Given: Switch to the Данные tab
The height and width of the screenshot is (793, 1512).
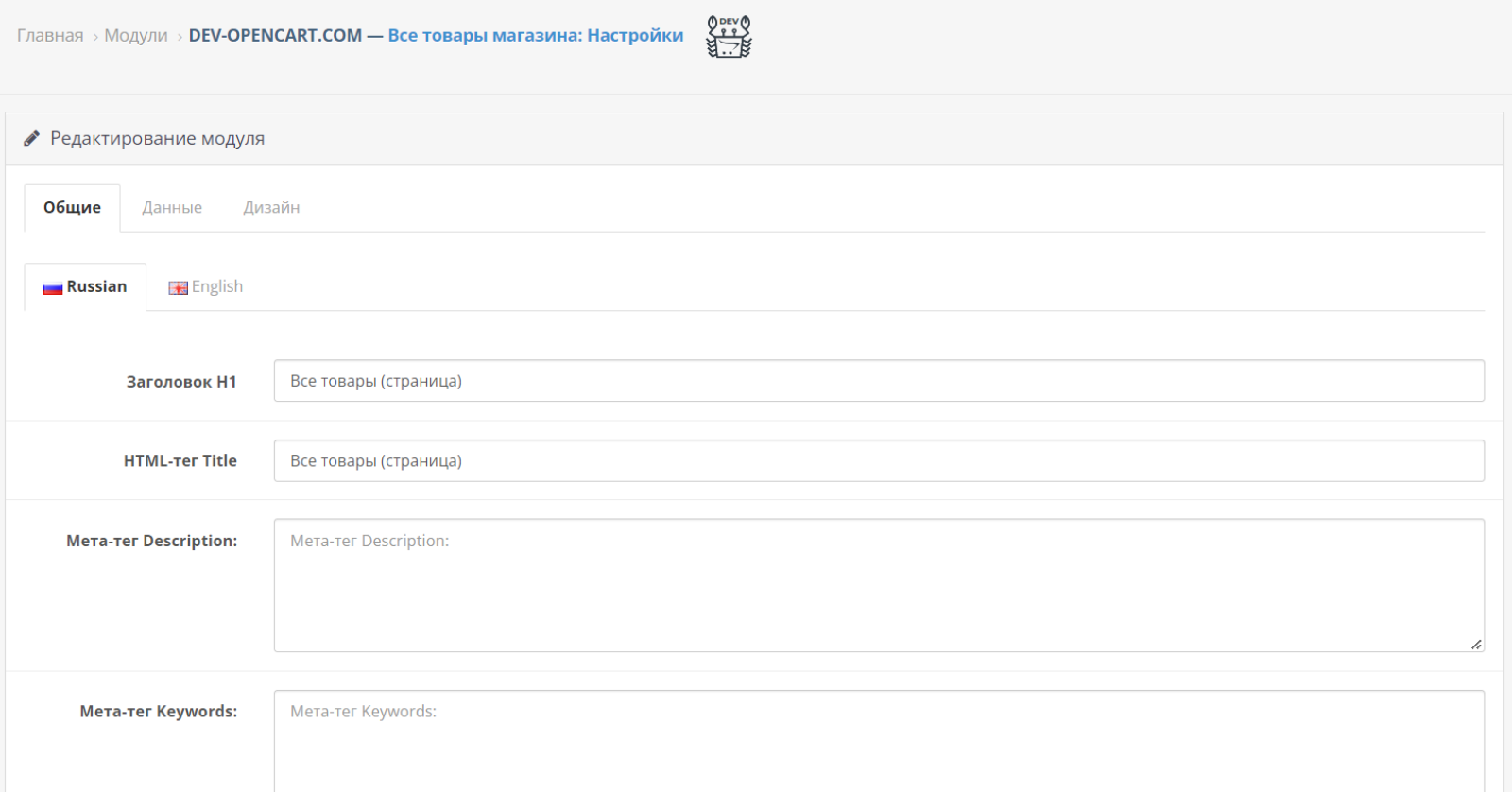Looking at the screenshot, I should 172,208.
